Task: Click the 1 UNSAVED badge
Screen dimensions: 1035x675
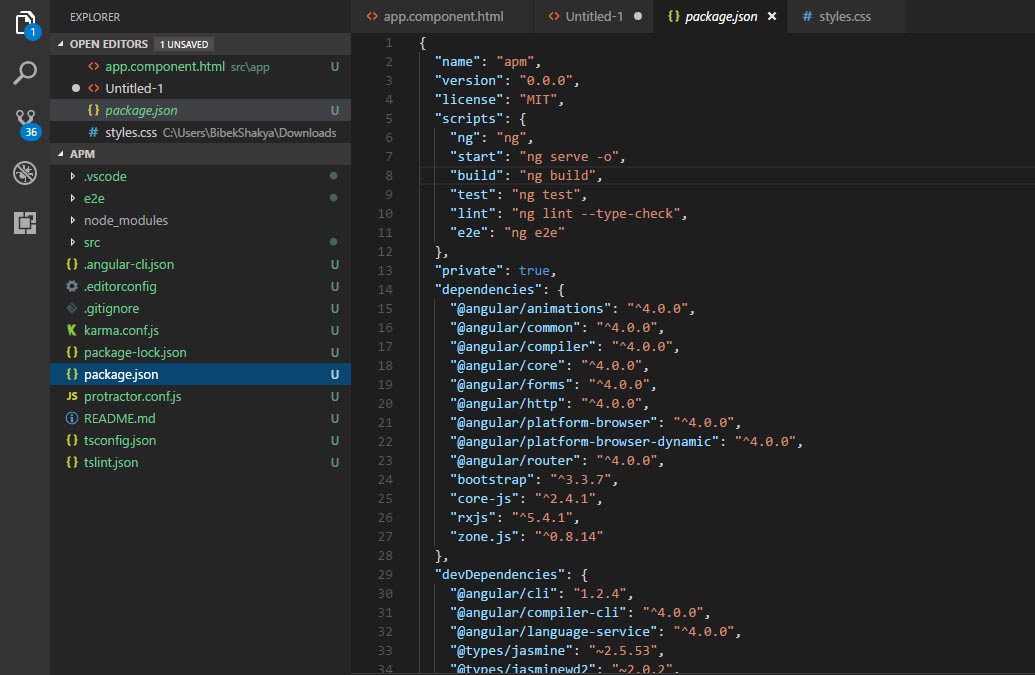Action: click(x=184, y=44)
